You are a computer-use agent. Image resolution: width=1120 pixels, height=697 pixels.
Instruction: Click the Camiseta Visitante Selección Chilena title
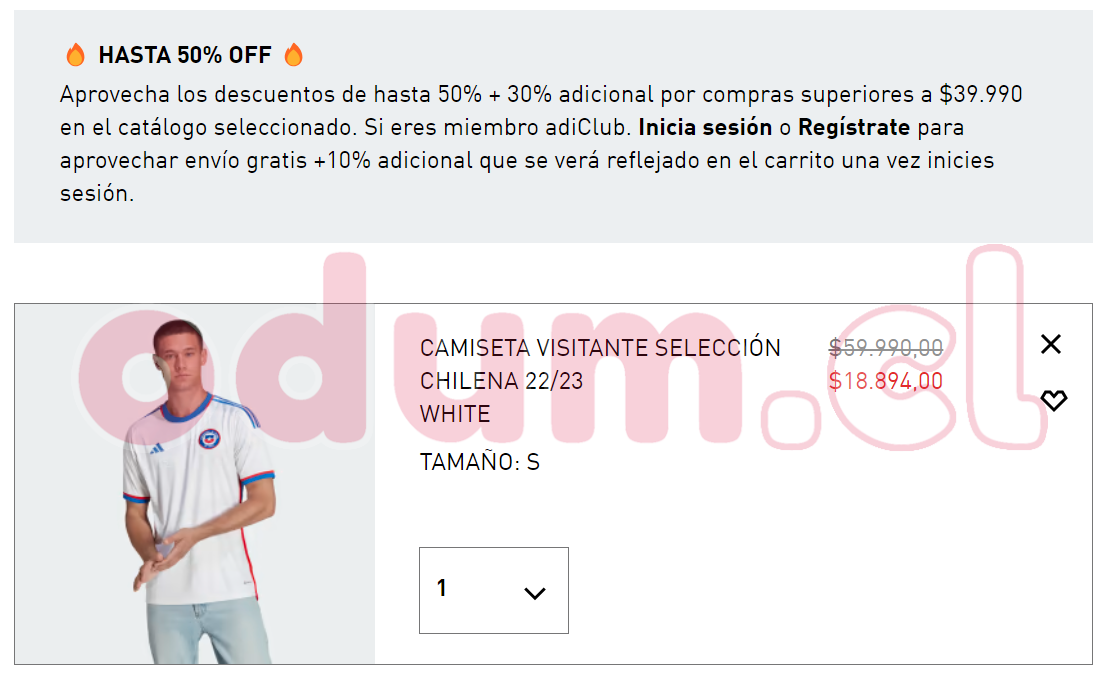[x=600, y=364]
